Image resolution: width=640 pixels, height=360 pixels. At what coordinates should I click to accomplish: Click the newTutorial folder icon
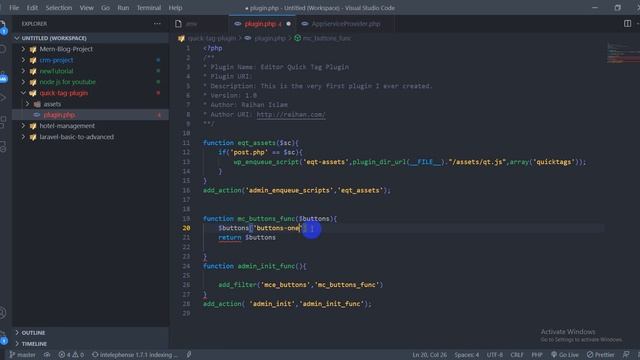[x=33, y=71]
